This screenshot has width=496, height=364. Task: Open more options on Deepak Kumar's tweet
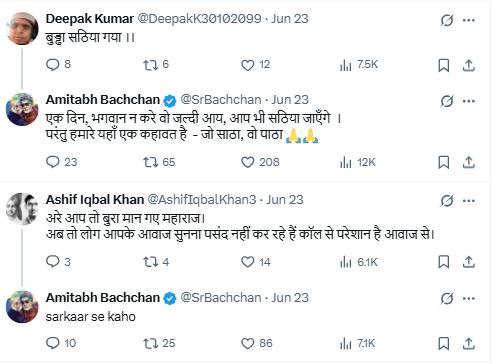pyautogui.click(x=469, y=20)
